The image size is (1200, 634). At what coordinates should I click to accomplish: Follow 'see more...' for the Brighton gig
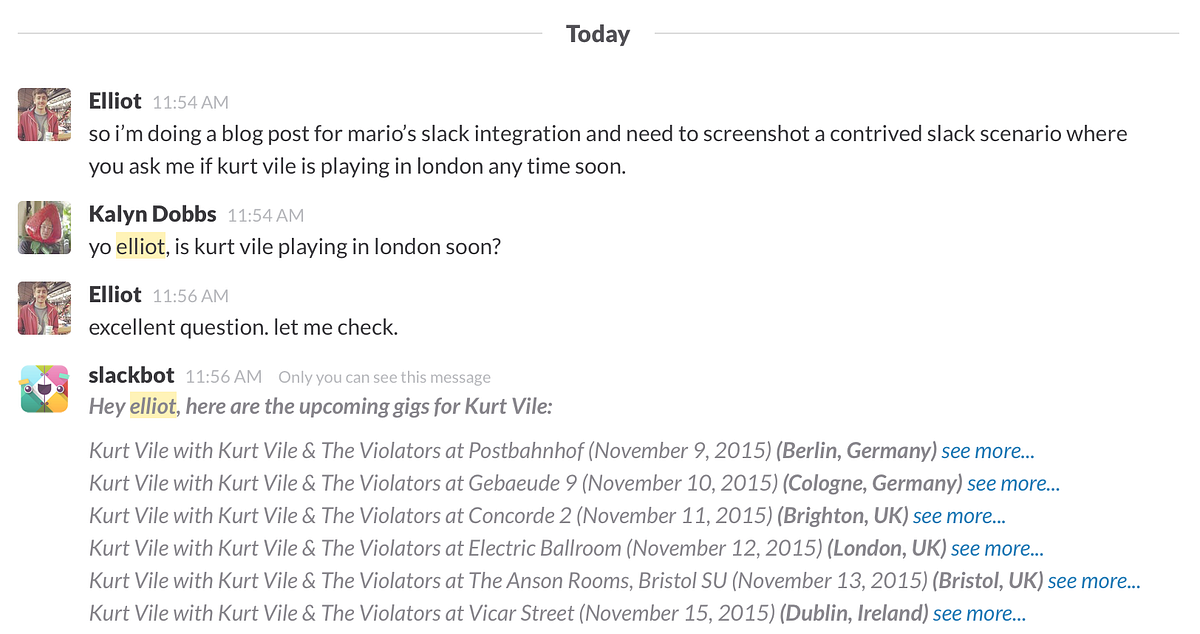click(959, 516)
